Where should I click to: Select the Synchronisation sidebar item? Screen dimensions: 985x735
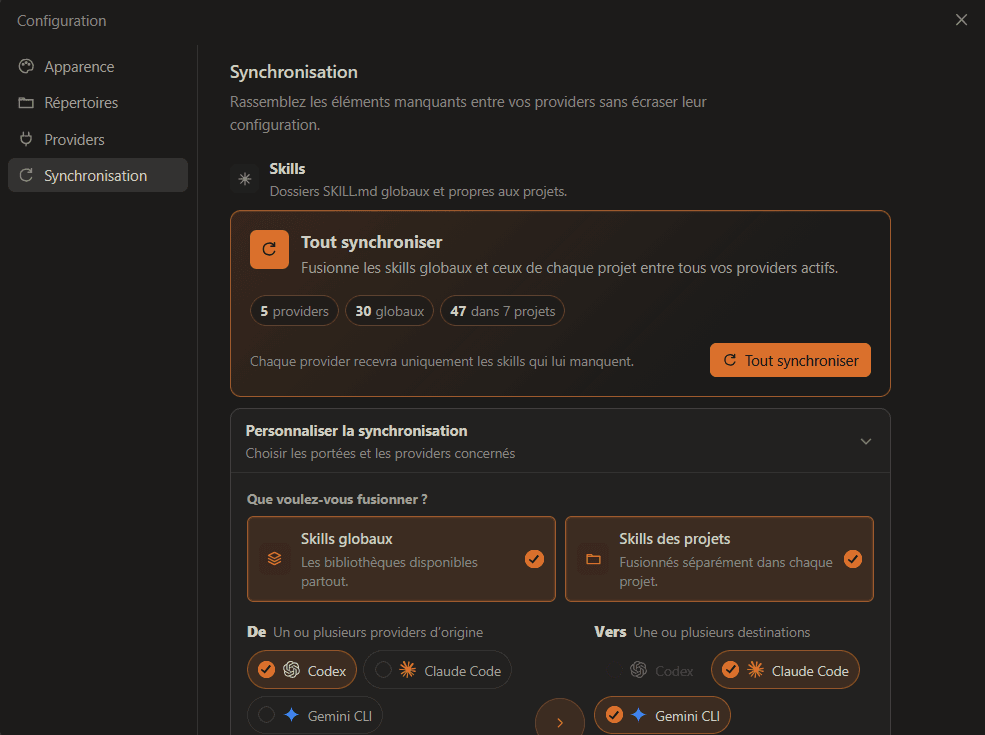coord(97,175)
